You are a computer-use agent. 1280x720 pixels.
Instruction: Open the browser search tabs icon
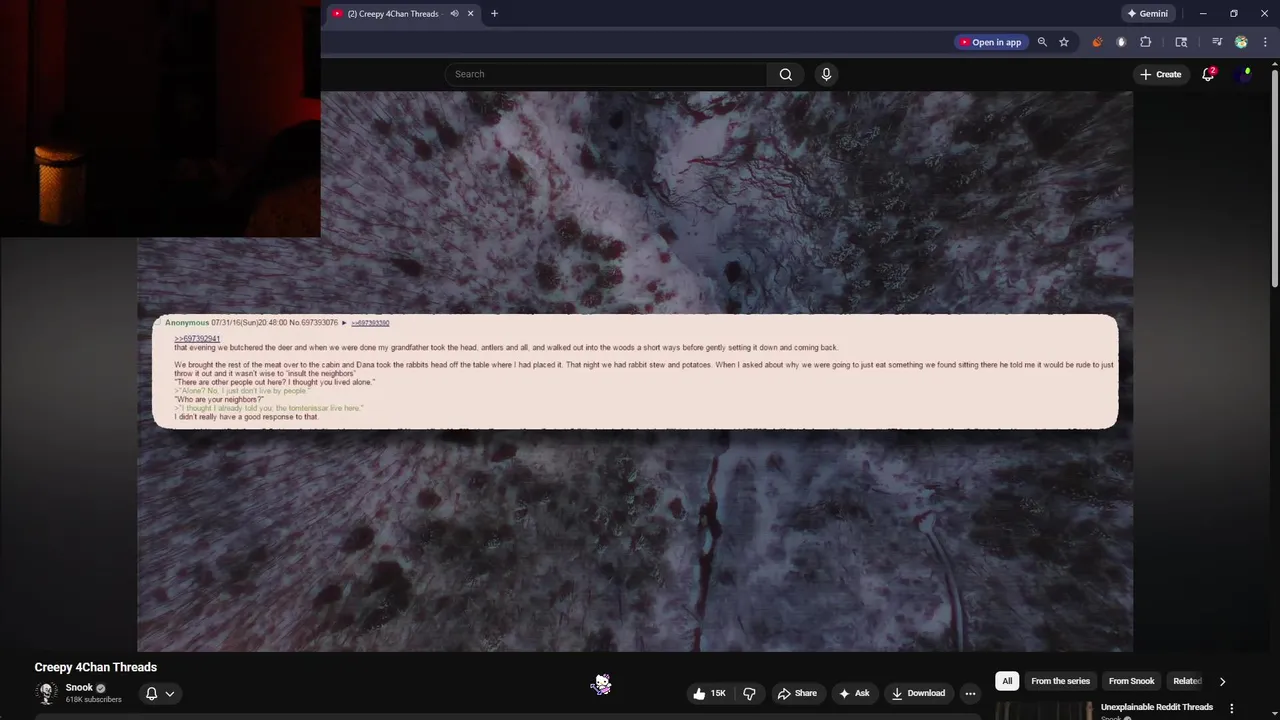[x=1181, y=42]
